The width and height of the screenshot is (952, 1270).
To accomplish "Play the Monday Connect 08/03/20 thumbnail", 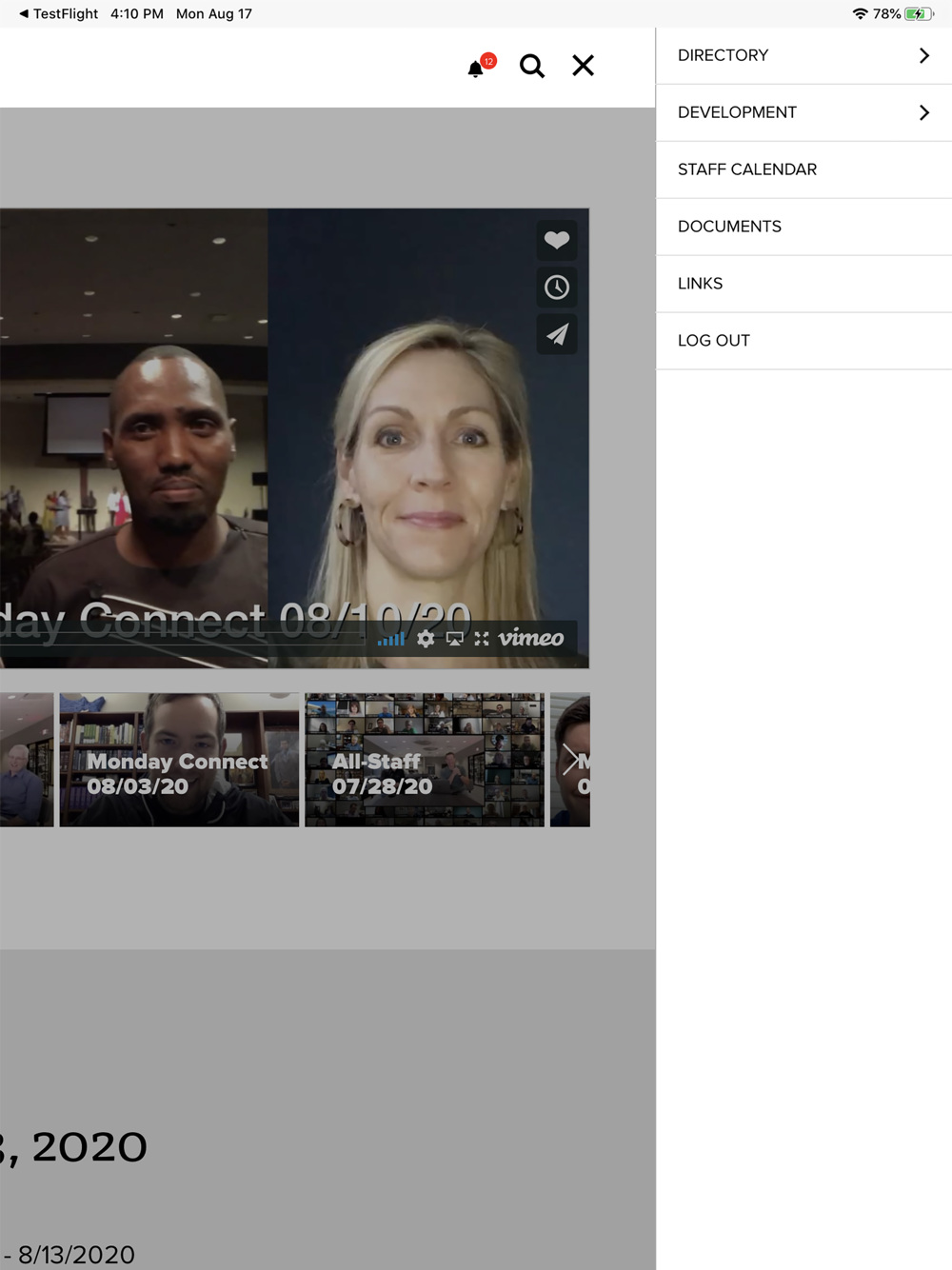I will click(x=179, y=760).
